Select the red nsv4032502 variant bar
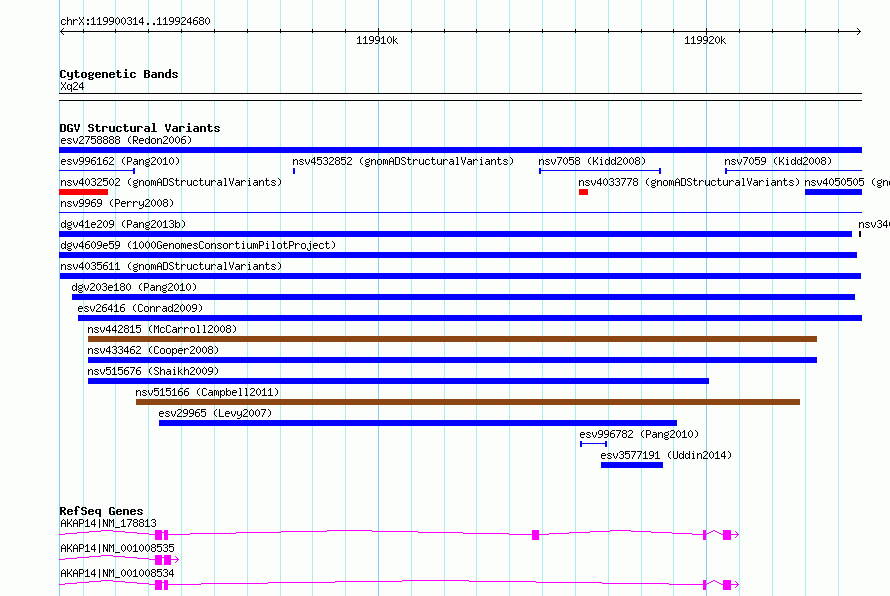 (x=83, y=192)
